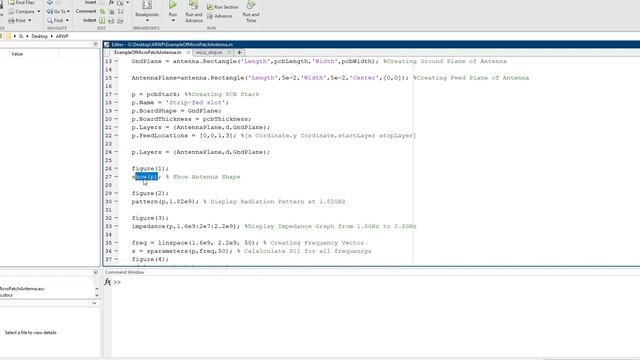
Task: Click the highlighted show(p) text on line 27
Action: click(147, 177)
